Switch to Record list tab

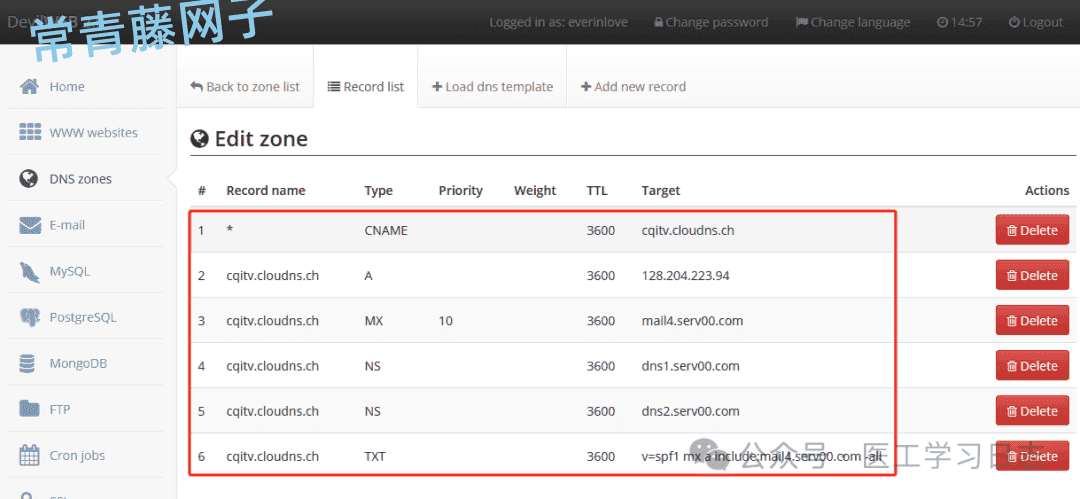coord(366,87)
